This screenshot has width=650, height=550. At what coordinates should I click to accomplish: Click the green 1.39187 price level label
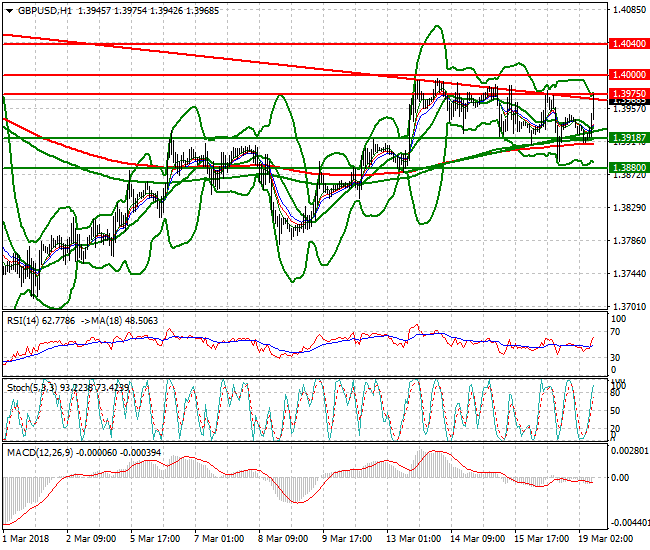pos(629,138)
